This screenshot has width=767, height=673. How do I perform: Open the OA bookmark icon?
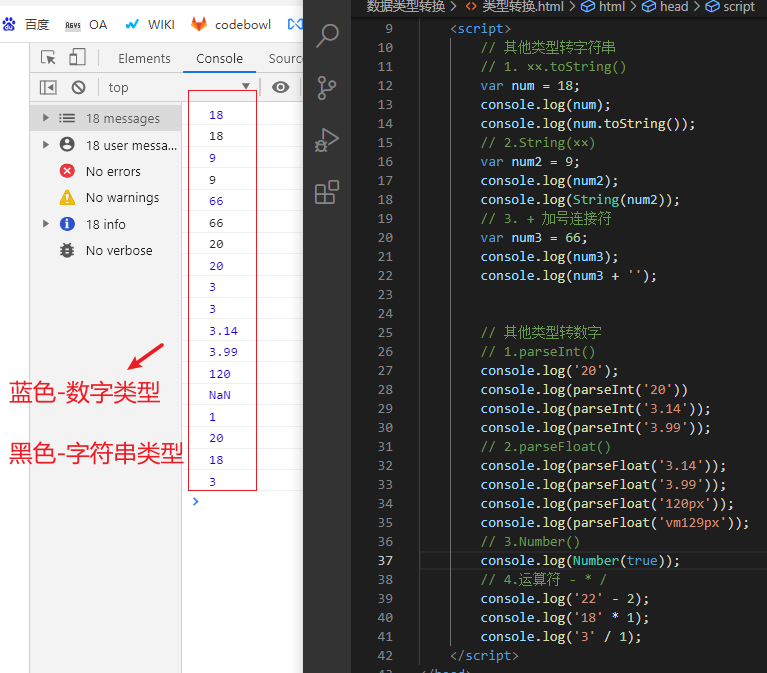(x=73, y=25)
